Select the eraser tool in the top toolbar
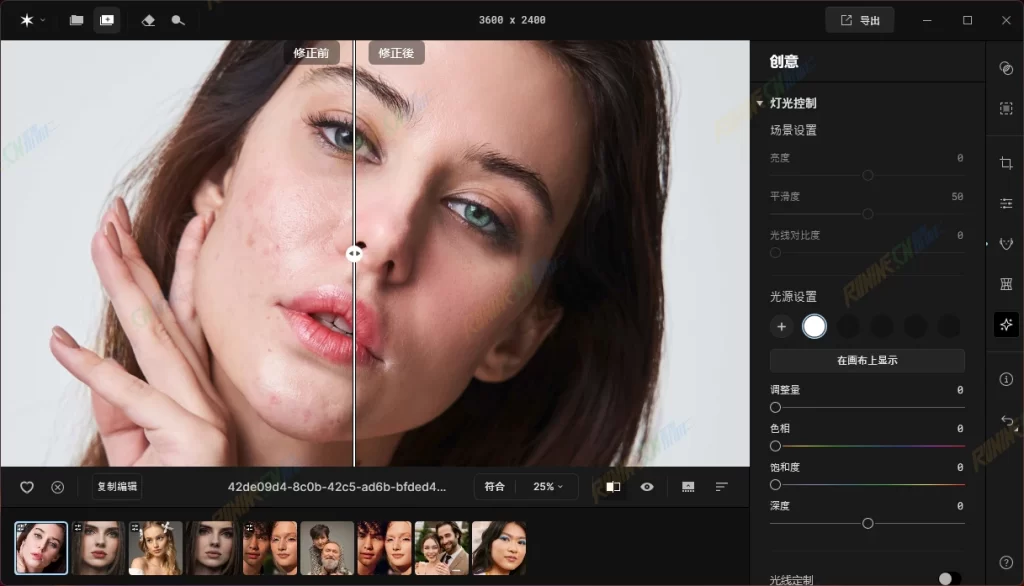 pyautogui.click(x=148, y=20)
